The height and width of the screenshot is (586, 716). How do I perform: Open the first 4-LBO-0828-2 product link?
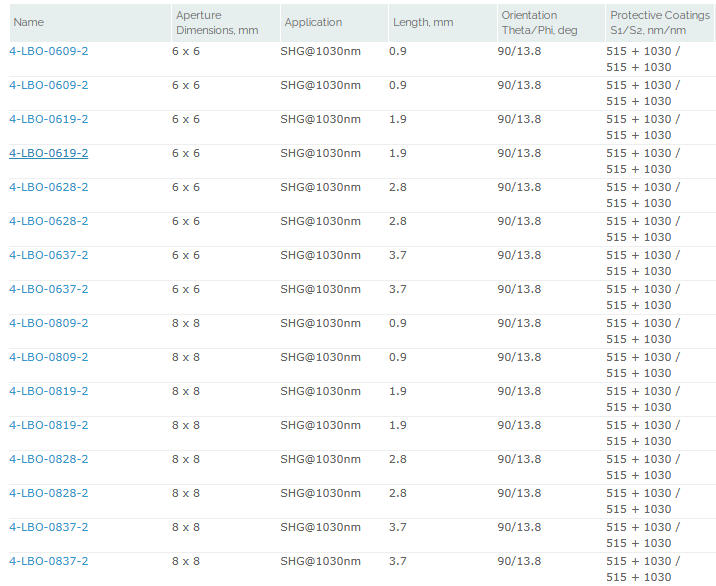coord(48,459)
